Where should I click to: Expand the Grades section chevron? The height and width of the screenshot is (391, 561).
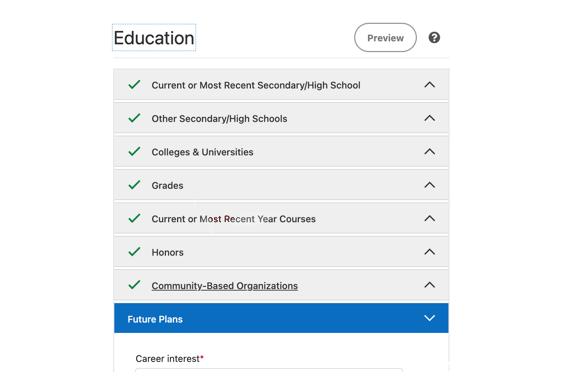click(x=429, y=185)
